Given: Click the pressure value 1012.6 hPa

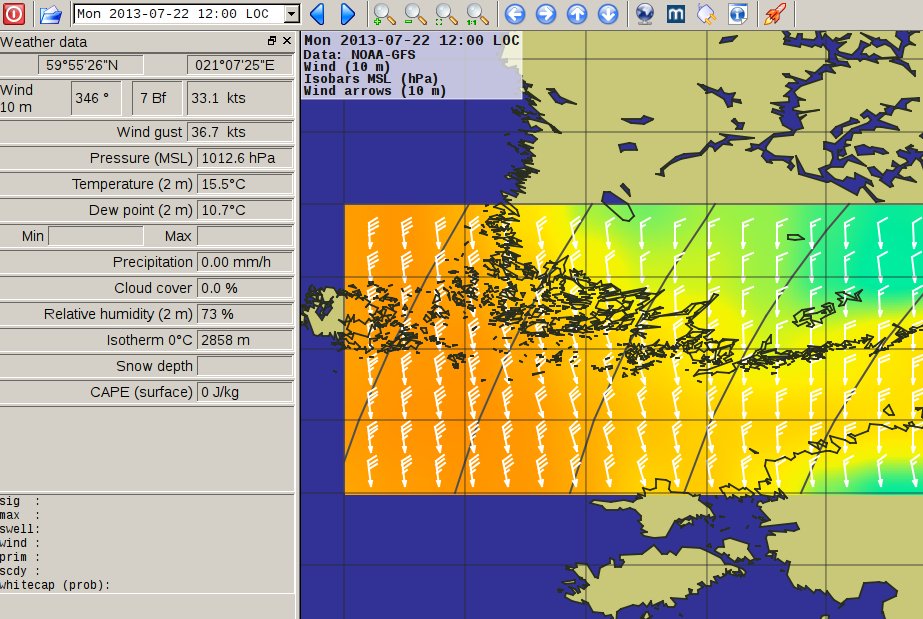Looking at the screenshot, I should [x=245, y=158].
